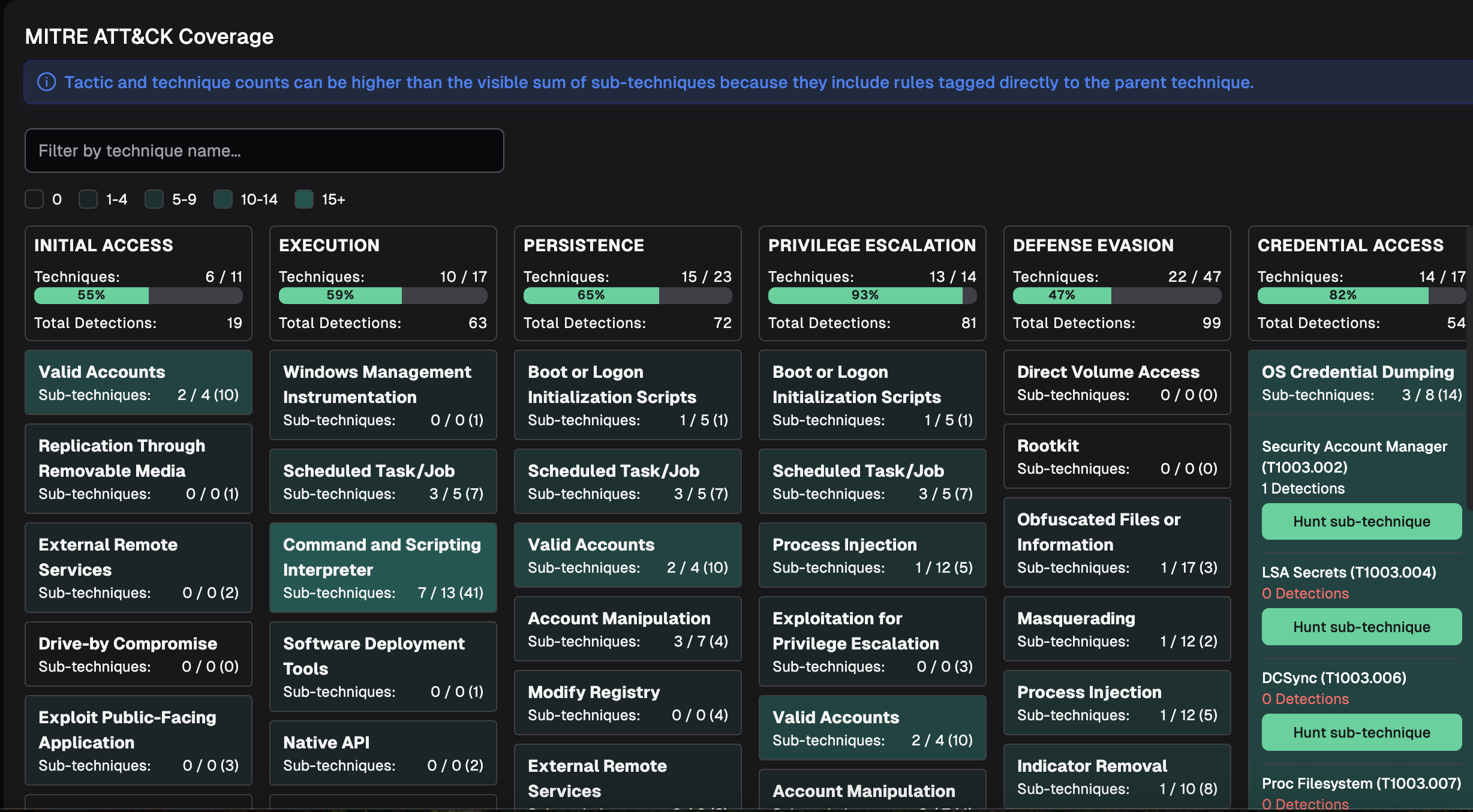Open Account Manipulation under Persistence
Viewport: 1473px width, 812px height.
click(627, 628)
